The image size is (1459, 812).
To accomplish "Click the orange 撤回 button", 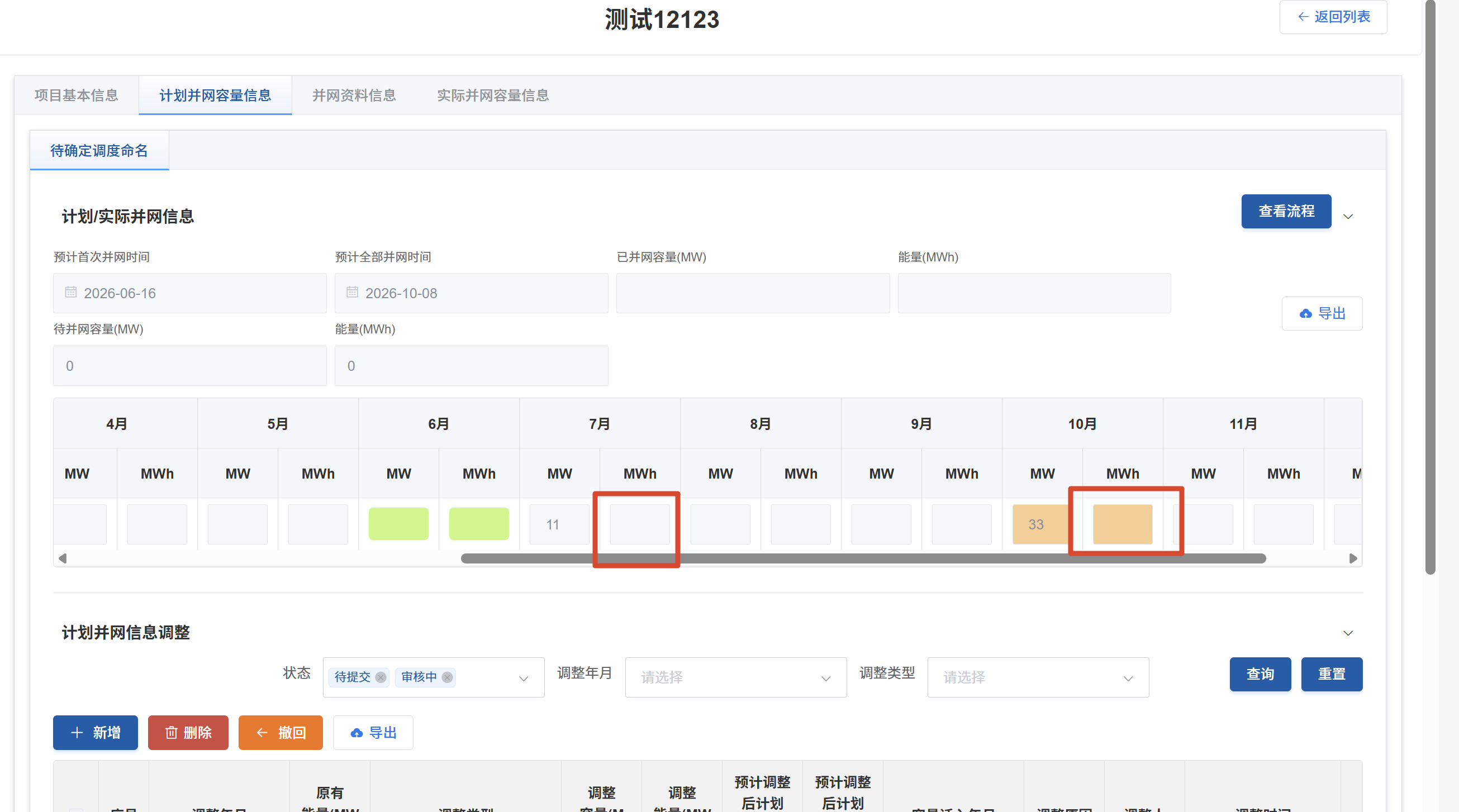I will click(281, 733).
